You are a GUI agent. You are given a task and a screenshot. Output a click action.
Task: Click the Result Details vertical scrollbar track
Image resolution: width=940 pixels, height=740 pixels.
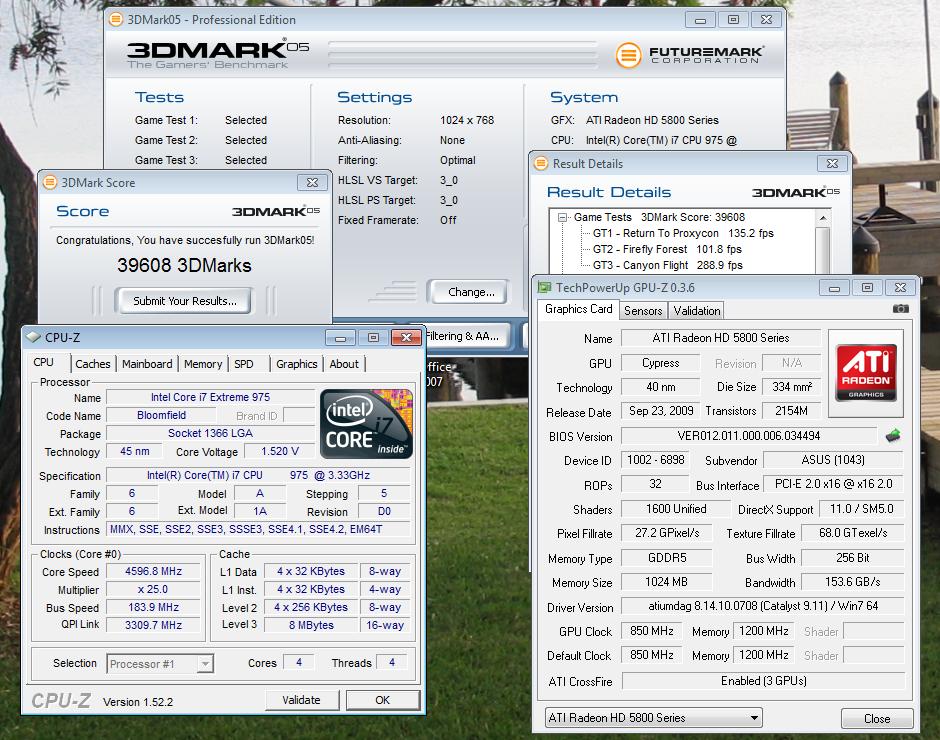[823, 249]
